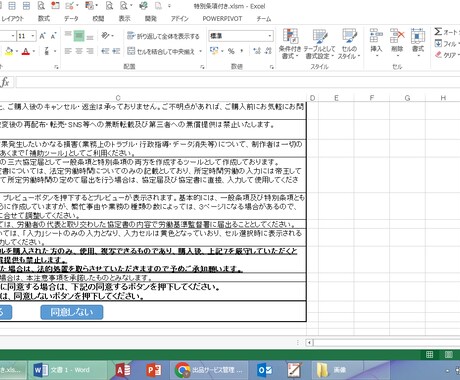Open alignment settings dialog launcher
Screen dimensions: 460x380
202,67
